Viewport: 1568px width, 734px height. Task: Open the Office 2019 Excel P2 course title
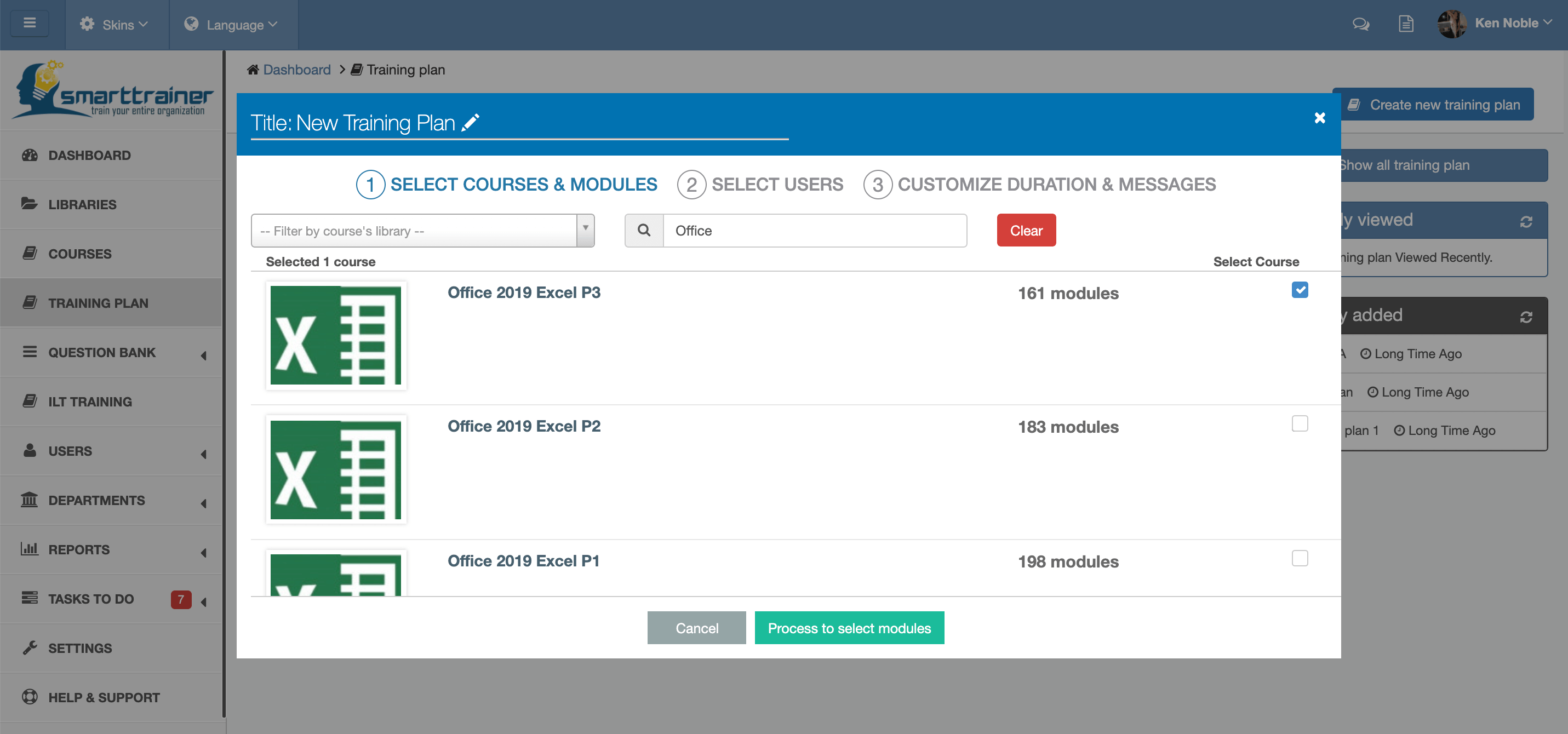click(524, 426)
